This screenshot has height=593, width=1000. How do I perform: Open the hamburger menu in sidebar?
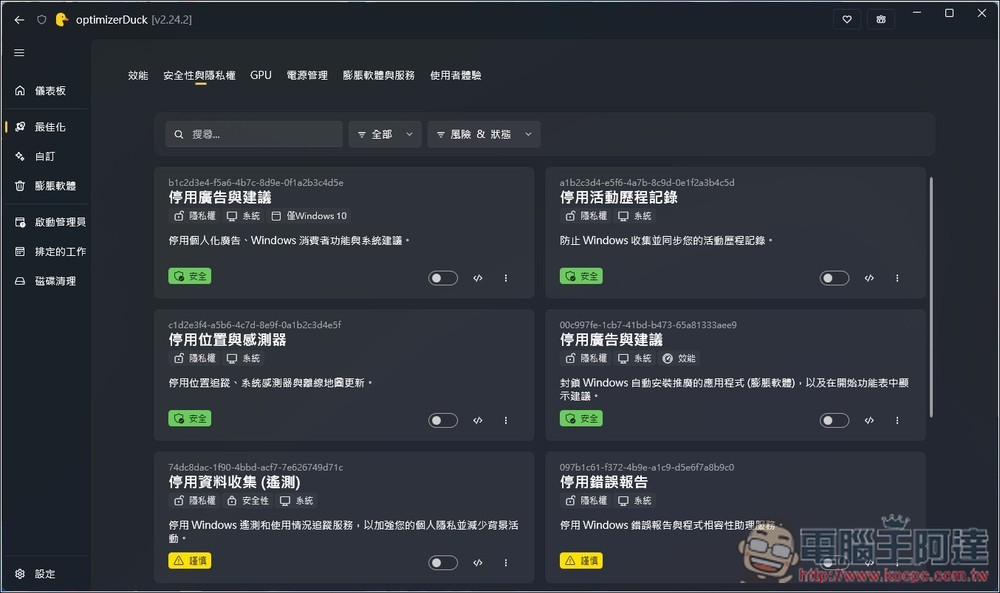pyautogui.click(x=19, y=52)
